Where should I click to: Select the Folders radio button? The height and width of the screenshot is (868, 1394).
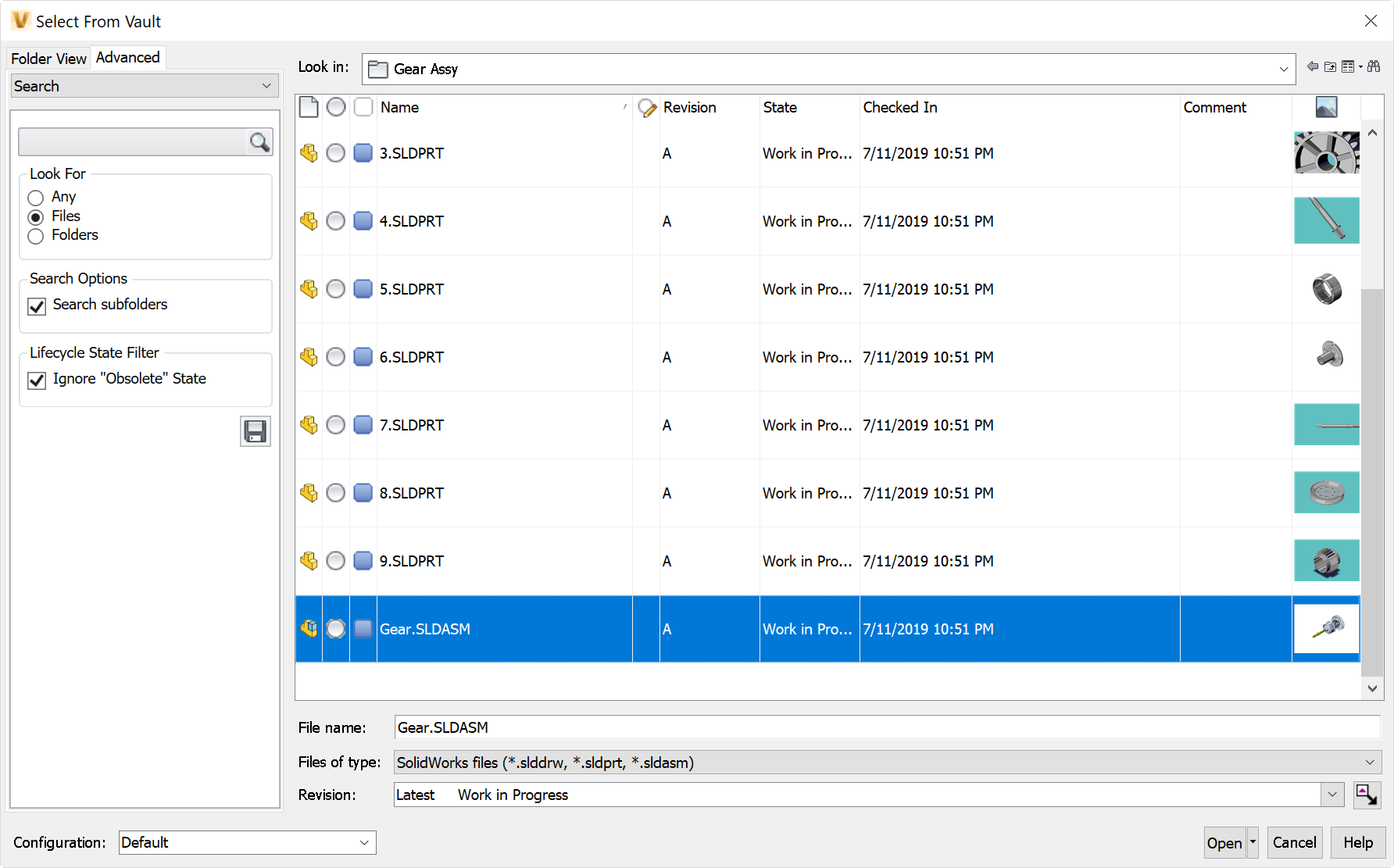point(35,236)
